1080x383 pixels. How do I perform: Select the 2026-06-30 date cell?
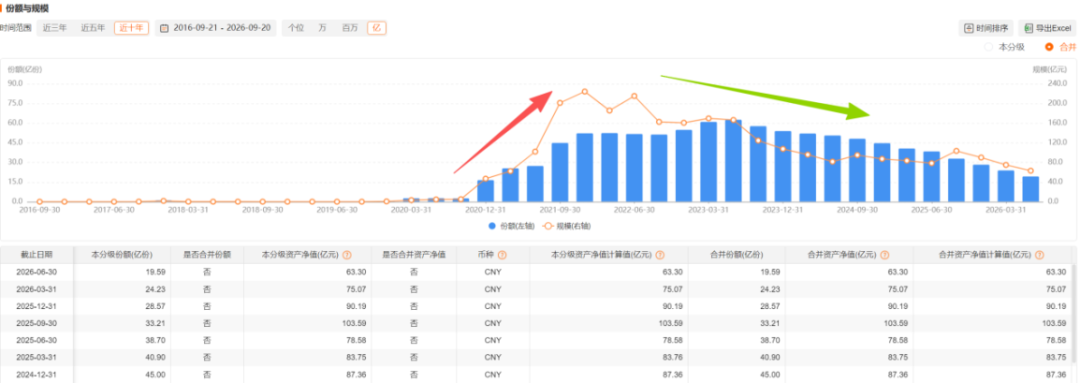point(37,272)
